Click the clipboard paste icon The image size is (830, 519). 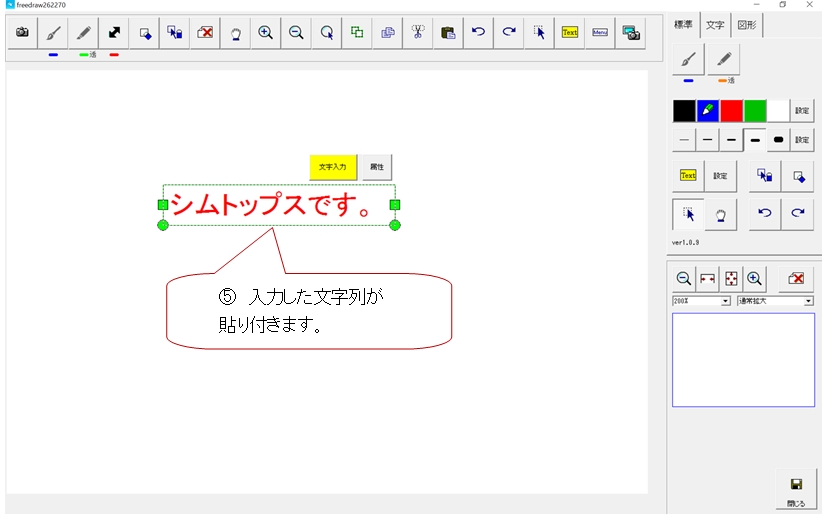(448, 33)
